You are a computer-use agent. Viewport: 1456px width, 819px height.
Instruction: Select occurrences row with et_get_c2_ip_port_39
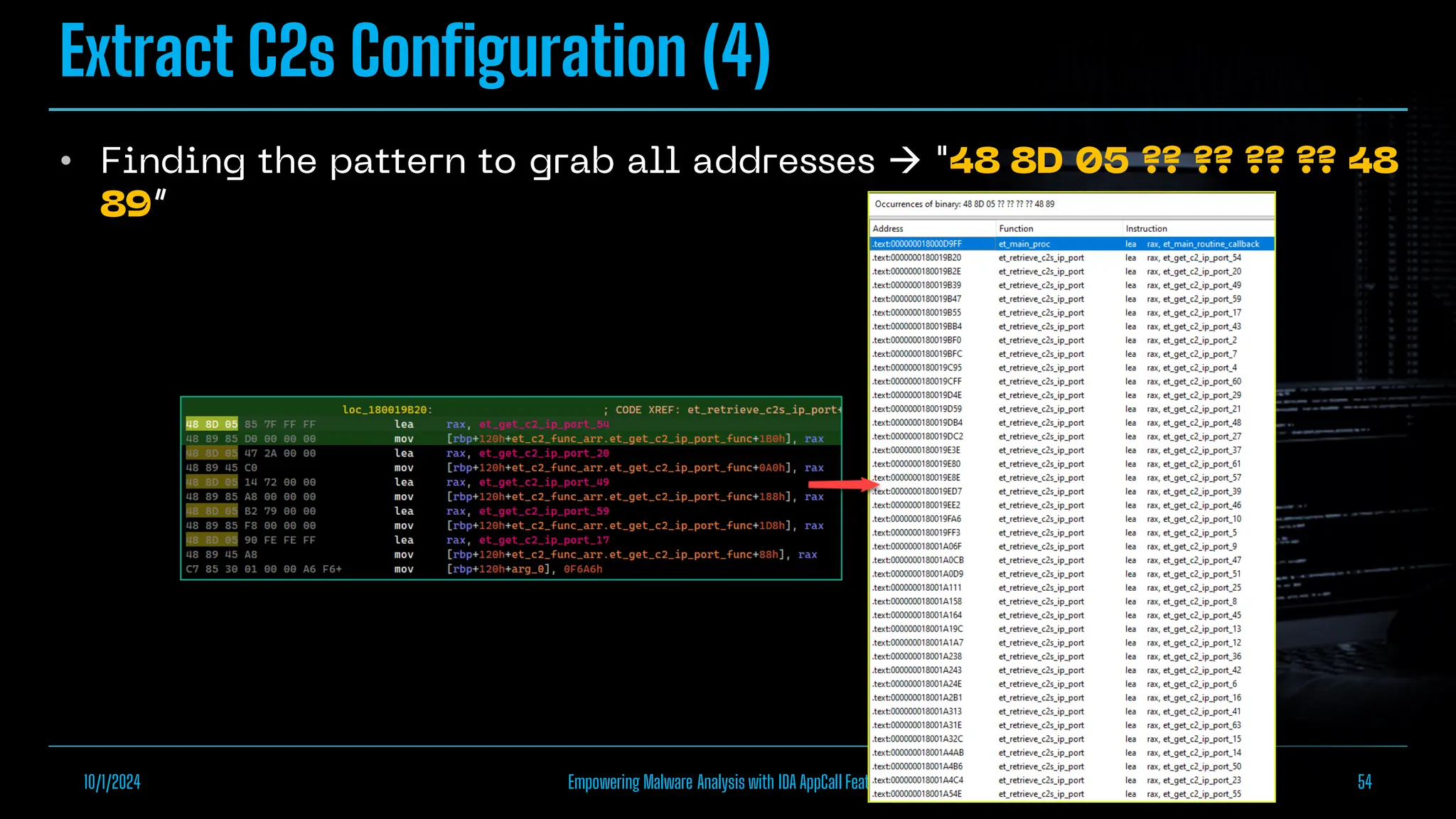click(x=1072, y=491)
